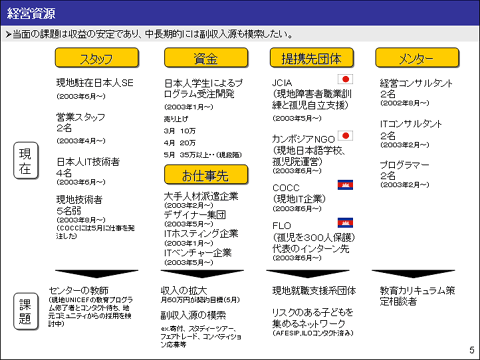Click the black arrow under メンター column
480x360 pixels.
pyautogui.click(x=413, y=274)
